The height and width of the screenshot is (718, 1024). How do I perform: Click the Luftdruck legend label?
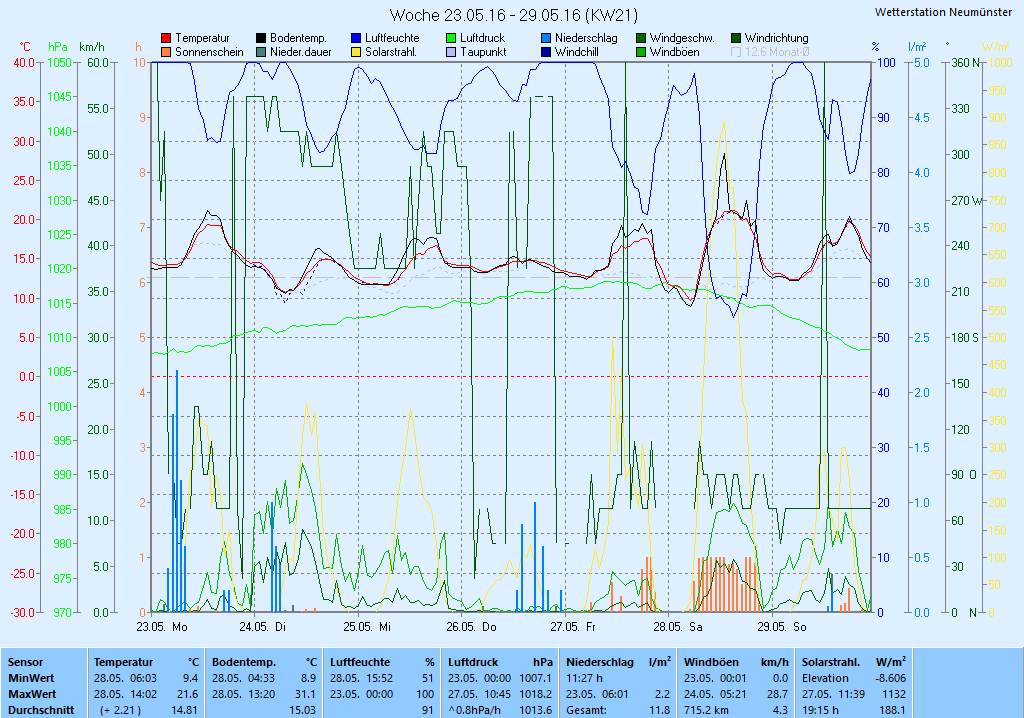(x=483, y=38)
